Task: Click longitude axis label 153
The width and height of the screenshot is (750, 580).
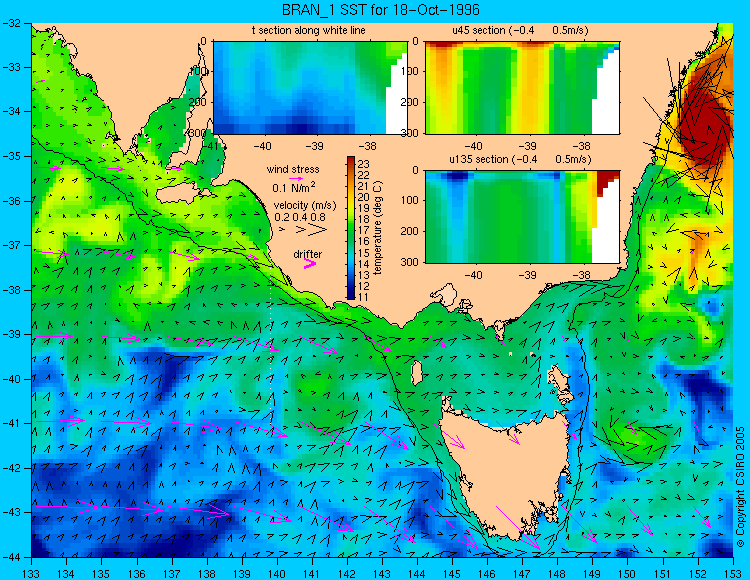Action: (x=733, y=574)
